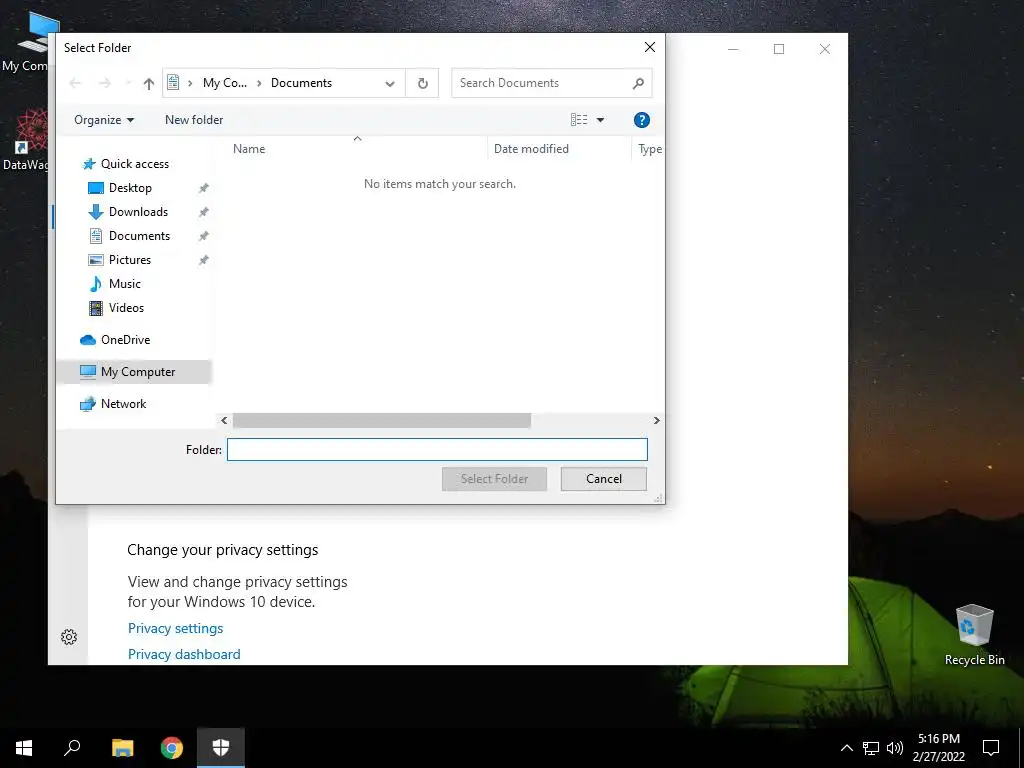Unpin Desktop using its pin icon

click(x=204, y=188)
